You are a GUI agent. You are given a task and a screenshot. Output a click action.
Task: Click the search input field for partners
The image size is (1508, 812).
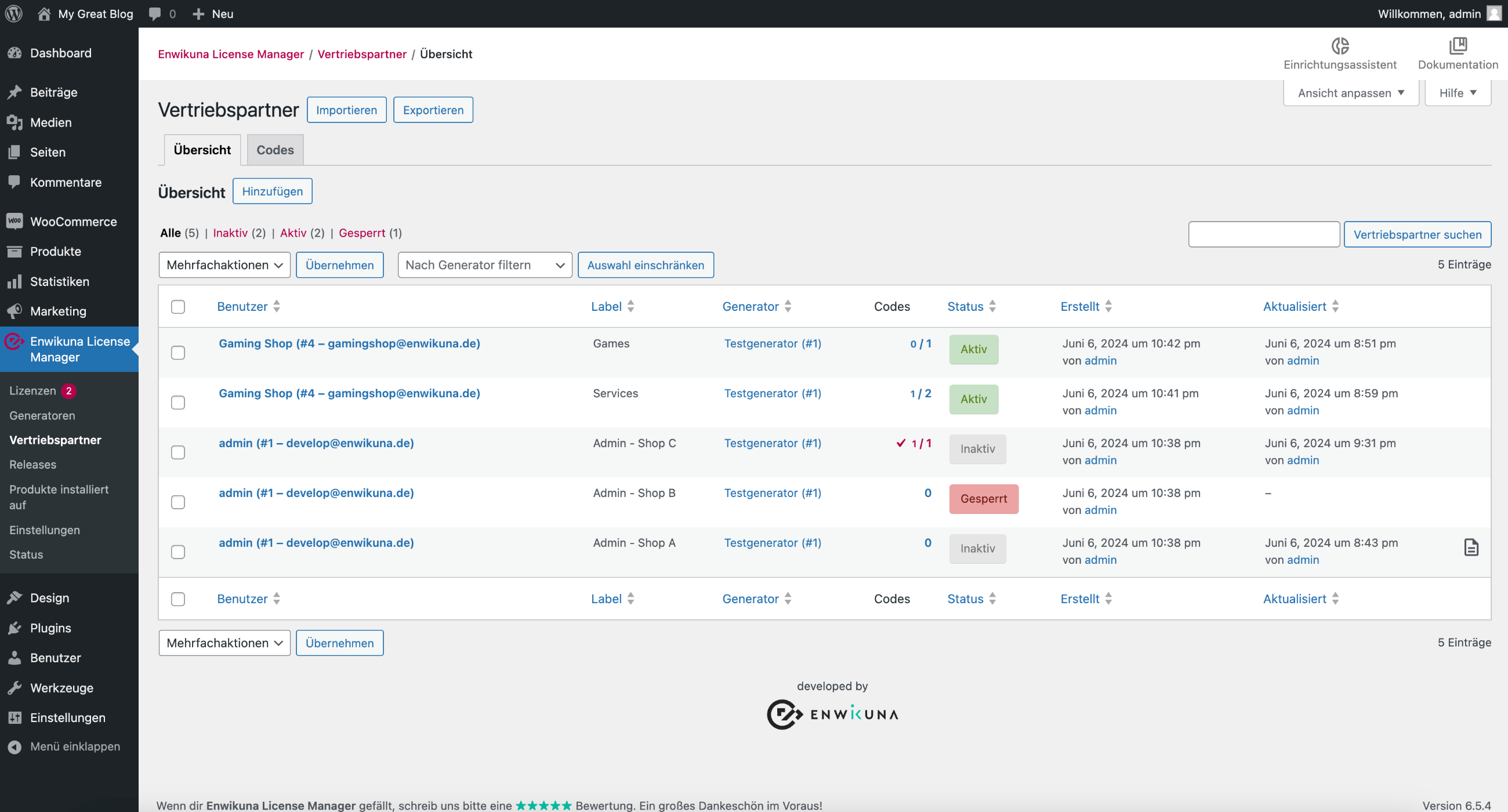tap(1263, 234)
